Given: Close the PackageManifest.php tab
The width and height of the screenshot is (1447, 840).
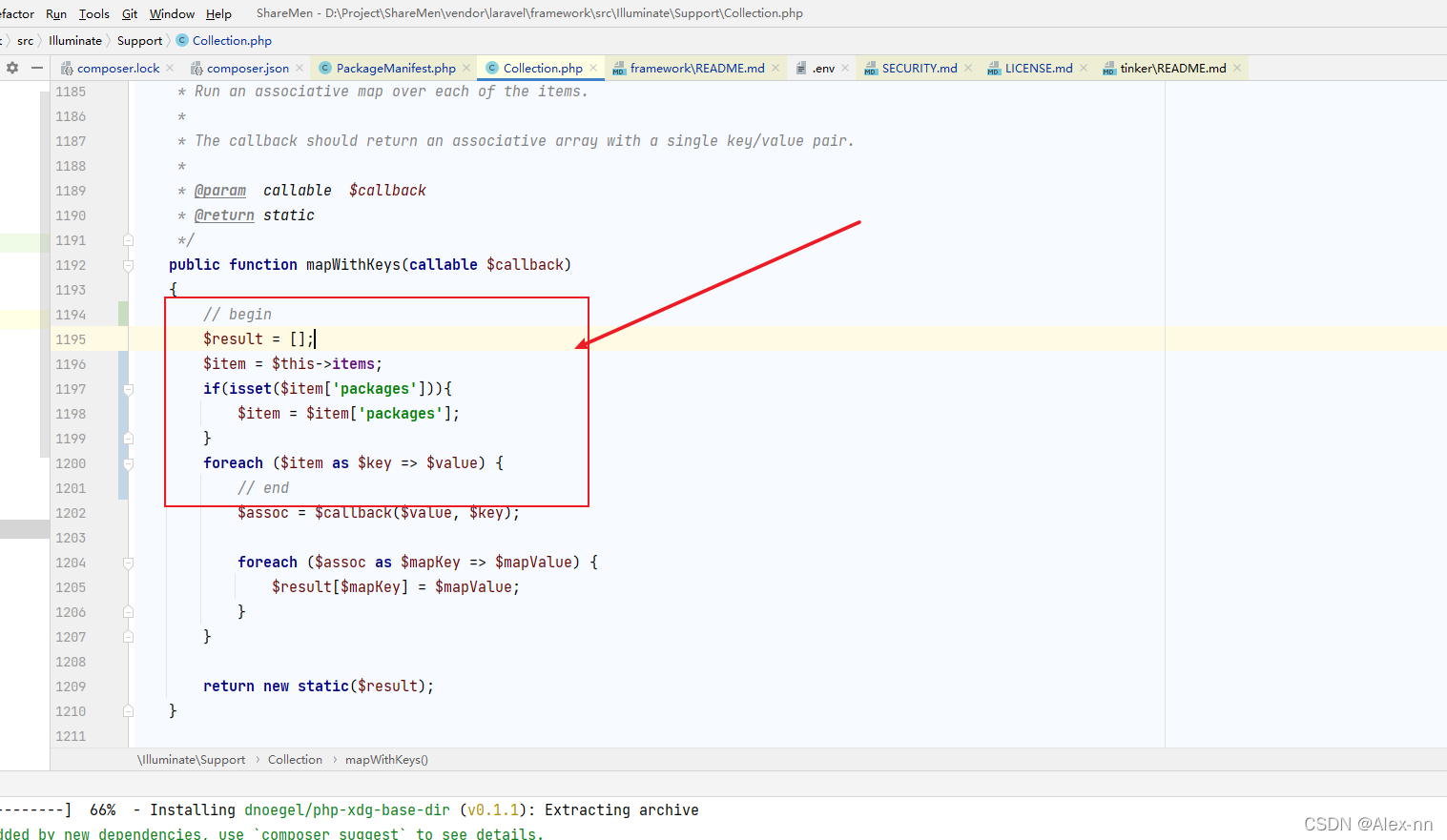Looking at the screenshot, I should 466,68.
